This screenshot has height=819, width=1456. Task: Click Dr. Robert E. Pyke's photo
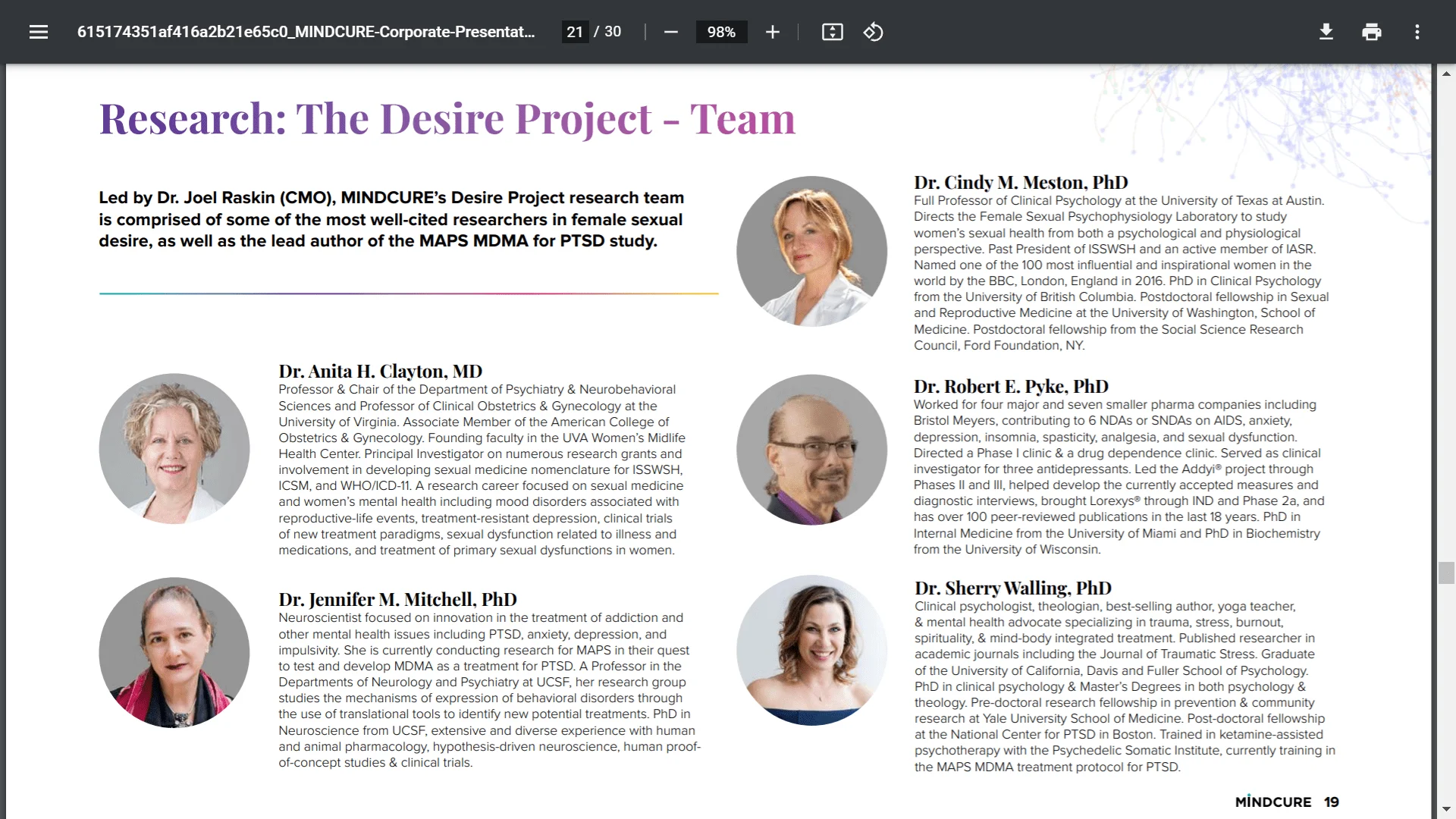[811, 449]
